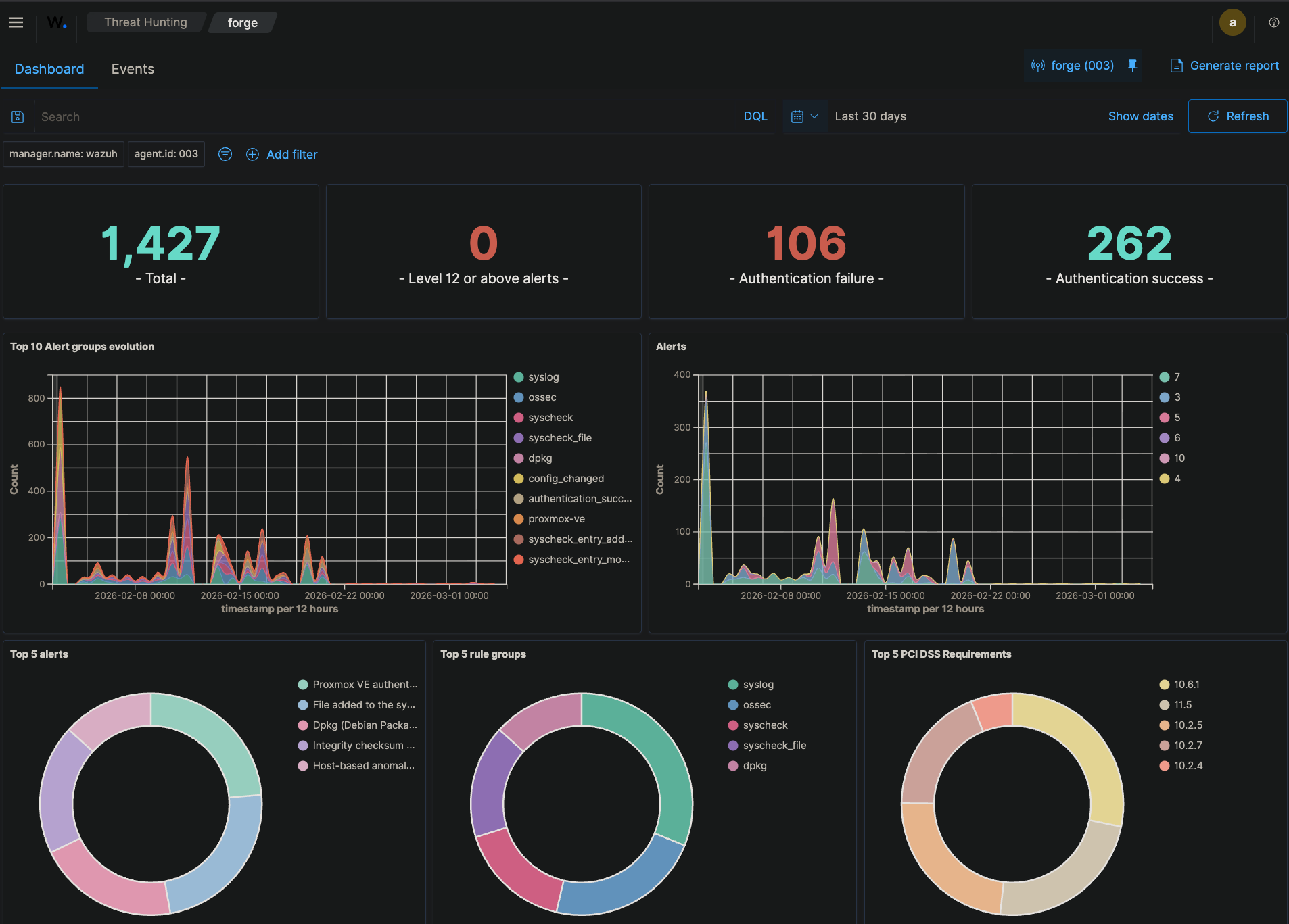Click the Show dates button
1289x924 pixels.
pos(1140,116)
